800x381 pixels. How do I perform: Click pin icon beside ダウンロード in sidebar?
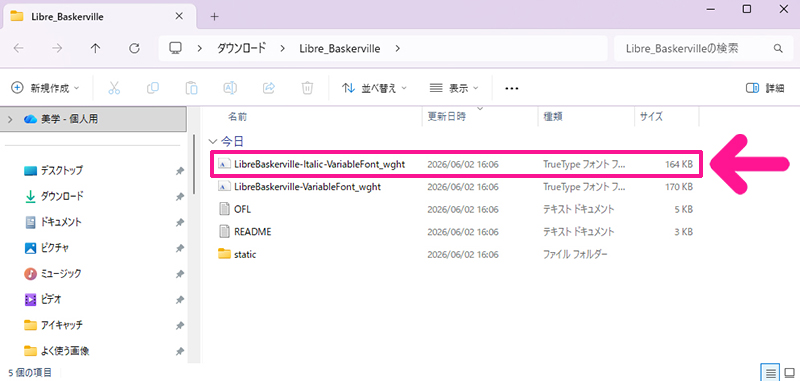tap(180, 196)
